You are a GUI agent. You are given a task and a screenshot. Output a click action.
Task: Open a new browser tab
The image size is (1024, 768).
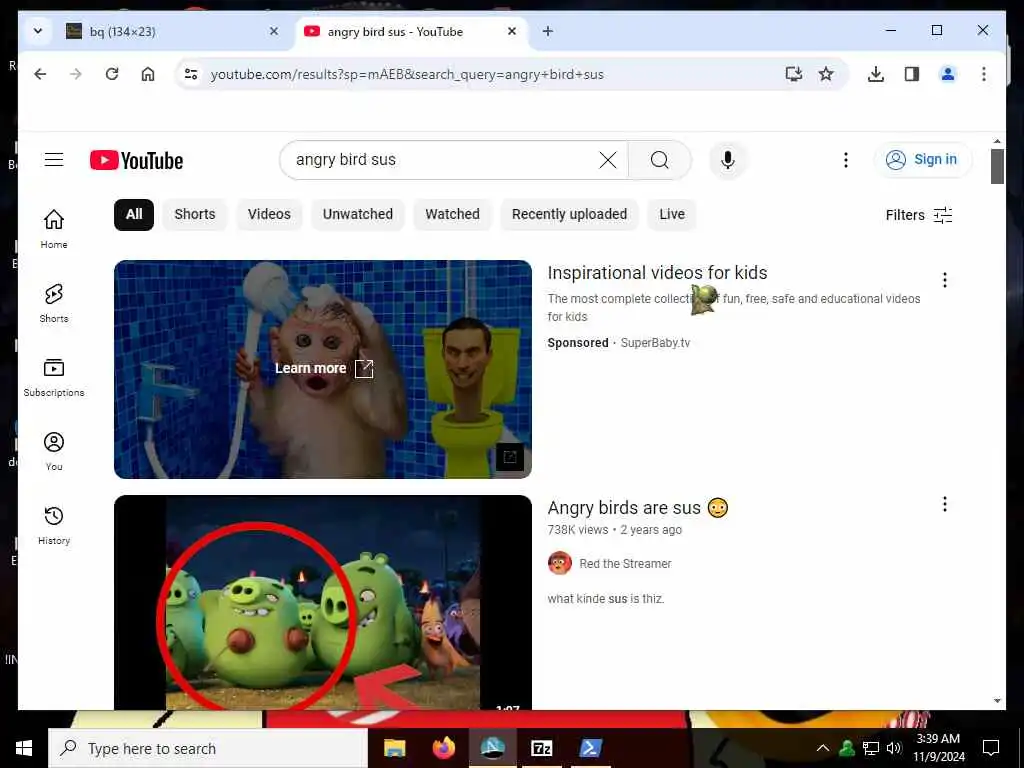tap(548, 31)
